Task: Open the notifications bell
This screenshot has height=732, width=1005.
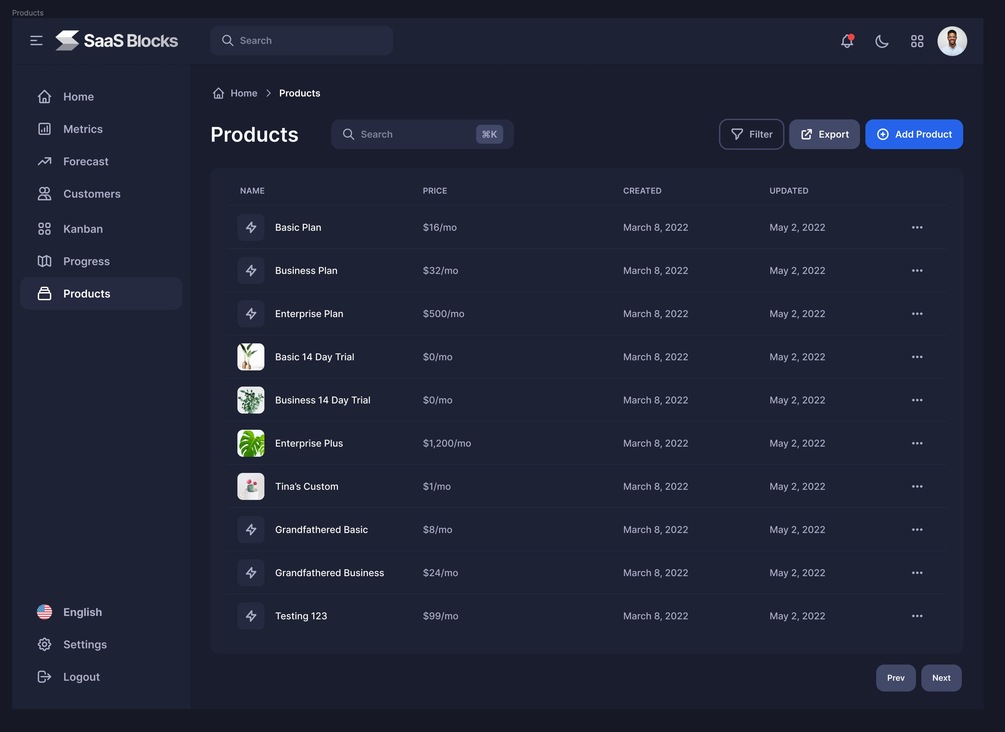Action: [x=847, y=41]
